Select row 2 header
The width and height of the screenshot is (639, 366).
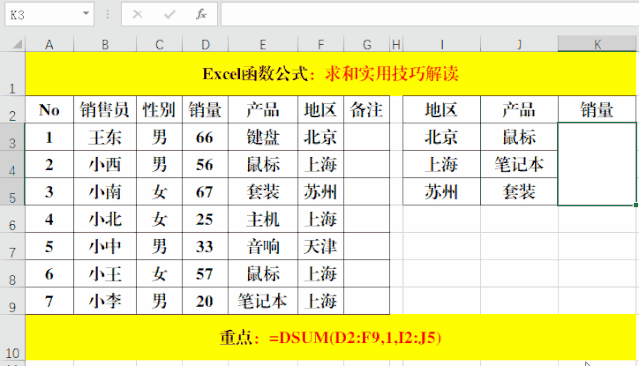point(12,110)
